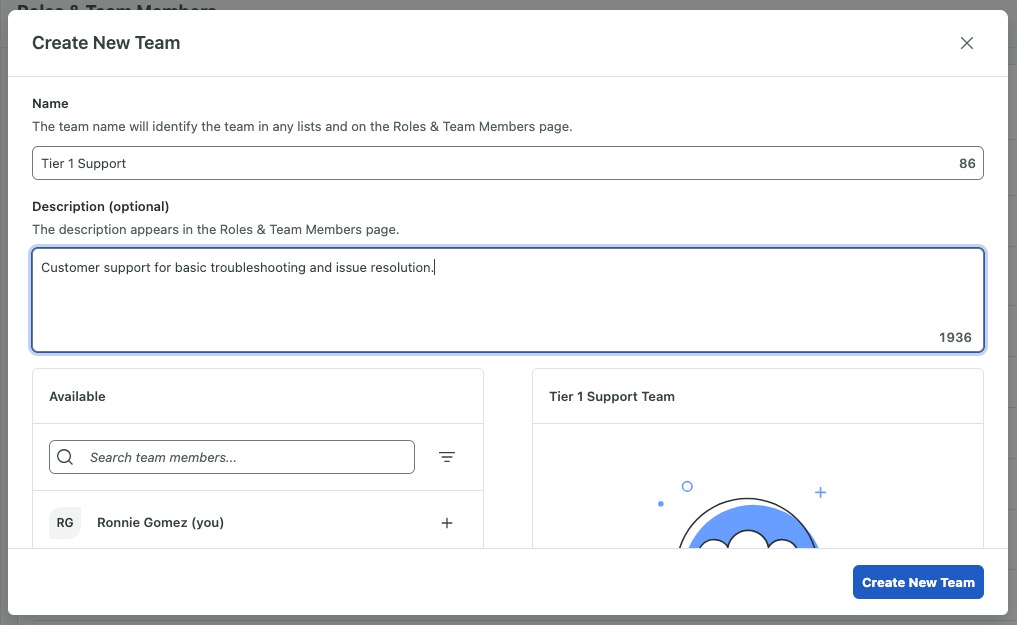Click the team name helper text
The height and width of the screenshot is (625, 1017).
click(302, 127)
